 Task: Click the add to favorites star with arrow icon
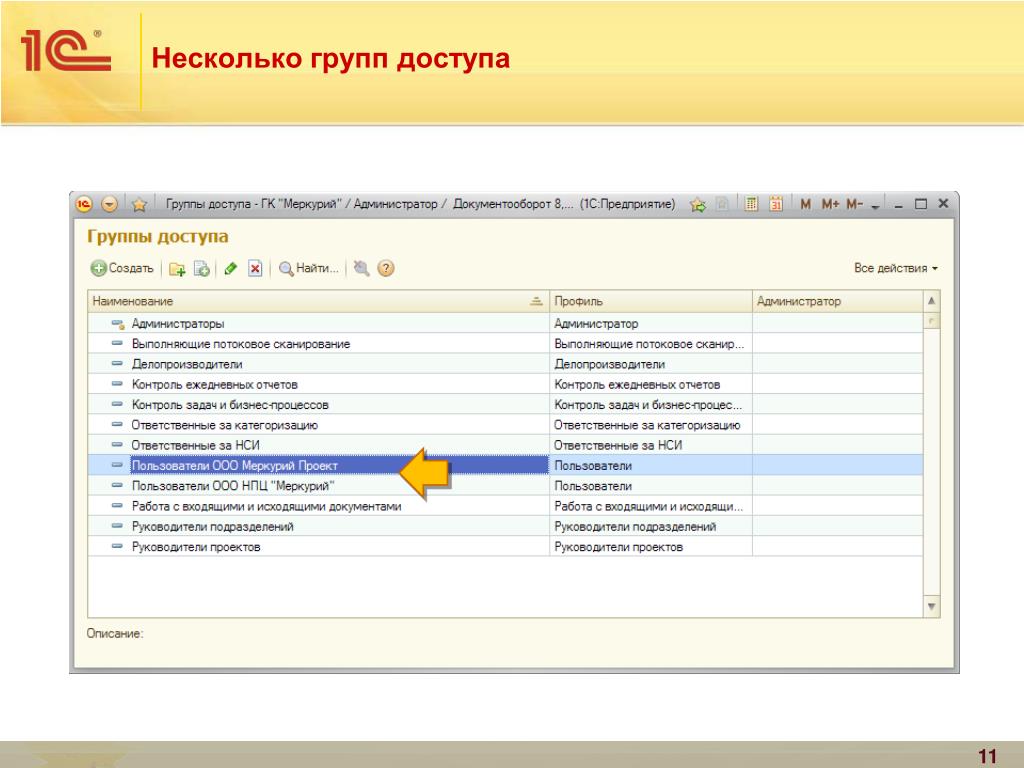698,205
